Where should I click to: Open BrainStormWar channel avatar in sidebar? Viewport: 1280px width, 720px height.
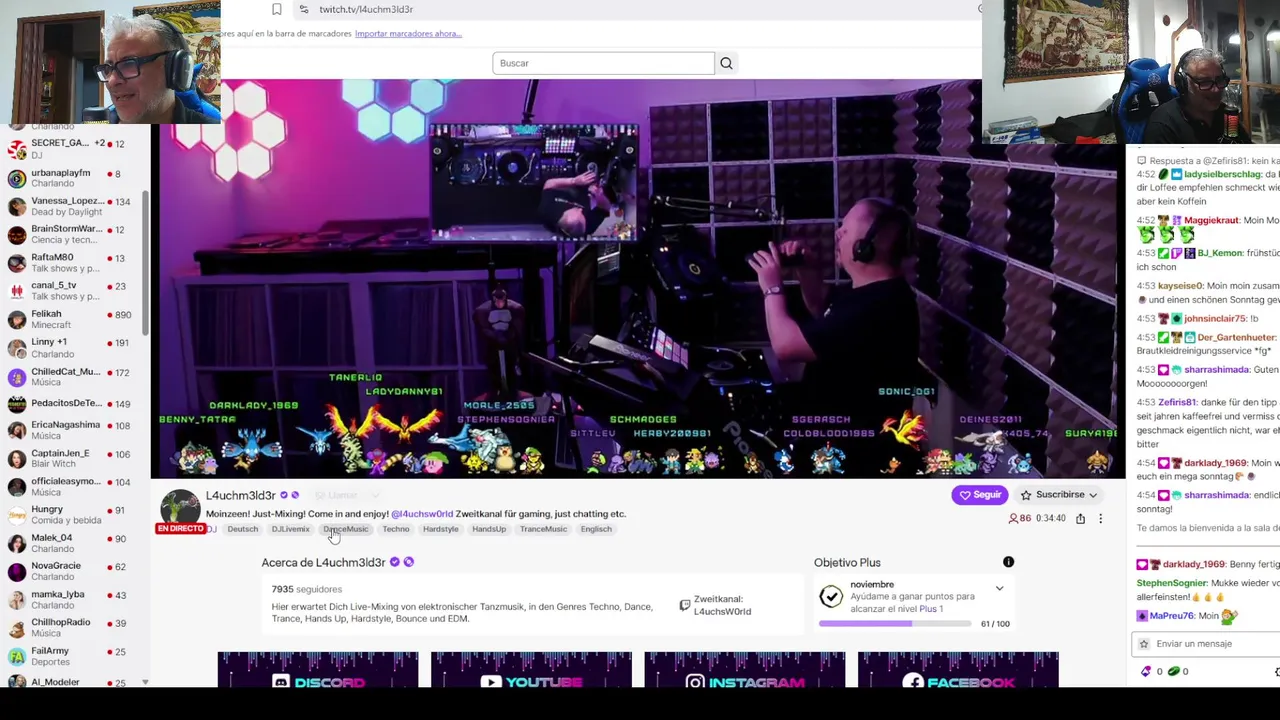(16, 235)
